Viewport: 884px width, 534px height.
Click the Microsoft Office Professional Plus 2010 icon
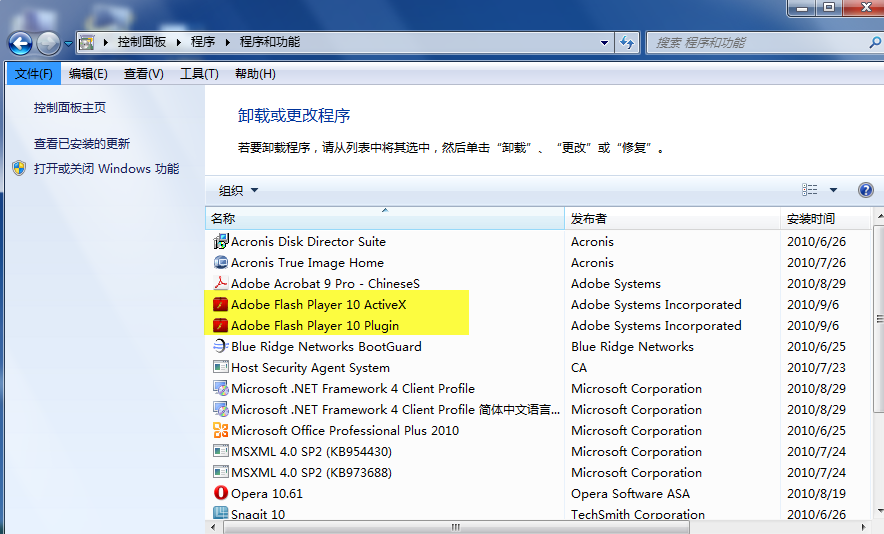[221, 430]
